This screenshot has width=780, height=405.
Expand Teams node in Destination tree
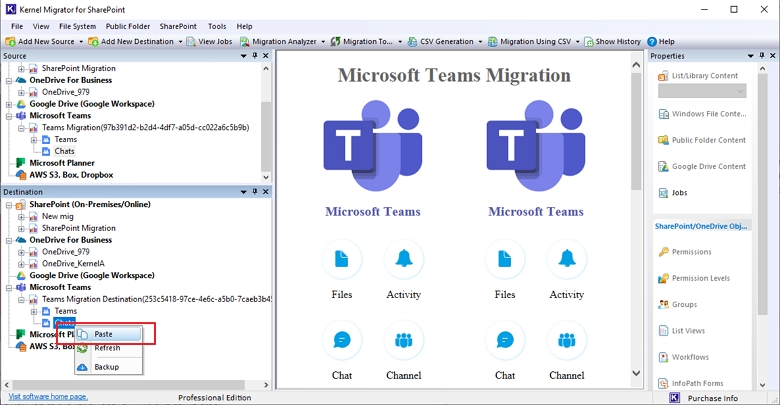point(34,311)
